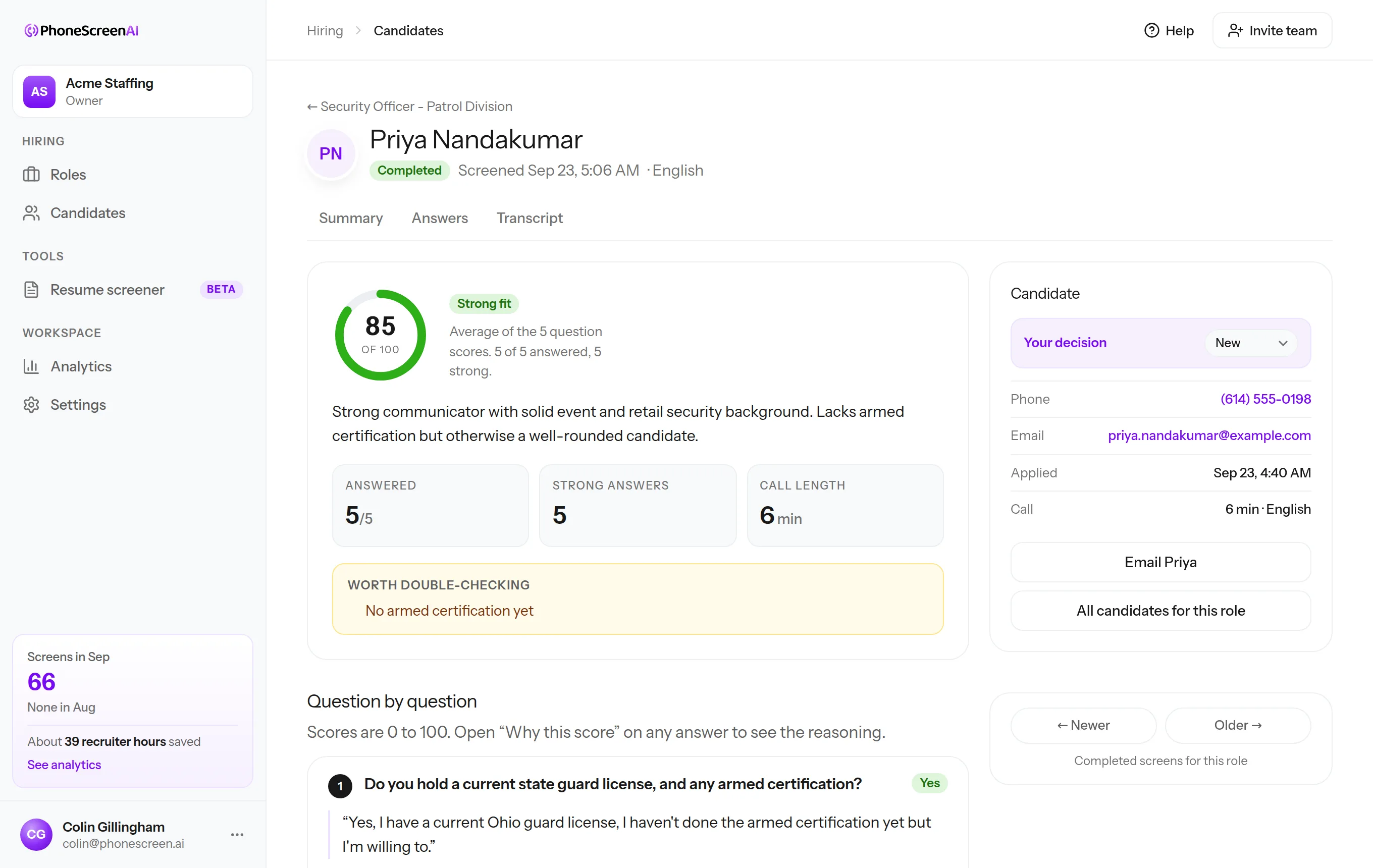
Task: Click the Completed status badge
Action: tap(409, 170)
